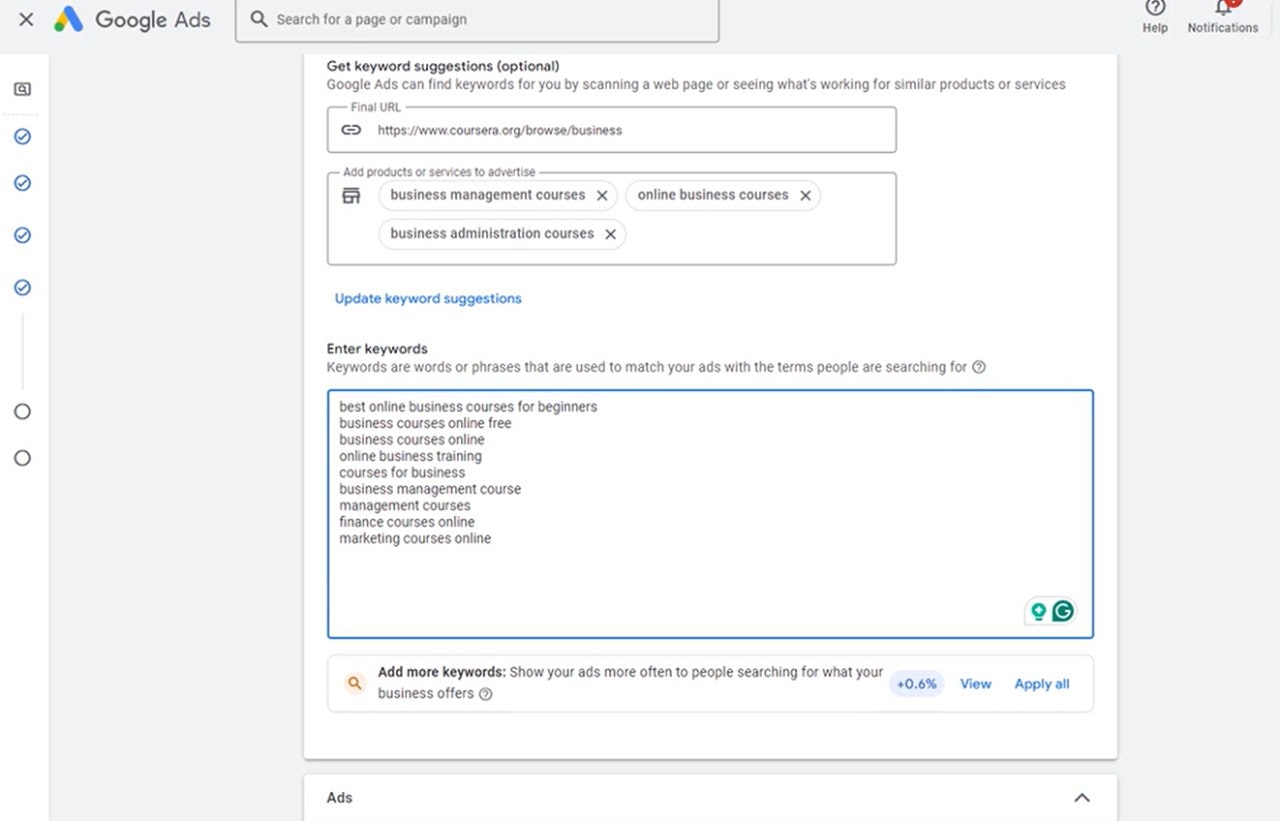1280x821 pixels.
Task: Click the green lightbulb suggestion icon
Action: pyautogui.click(x=1039, y=611)
